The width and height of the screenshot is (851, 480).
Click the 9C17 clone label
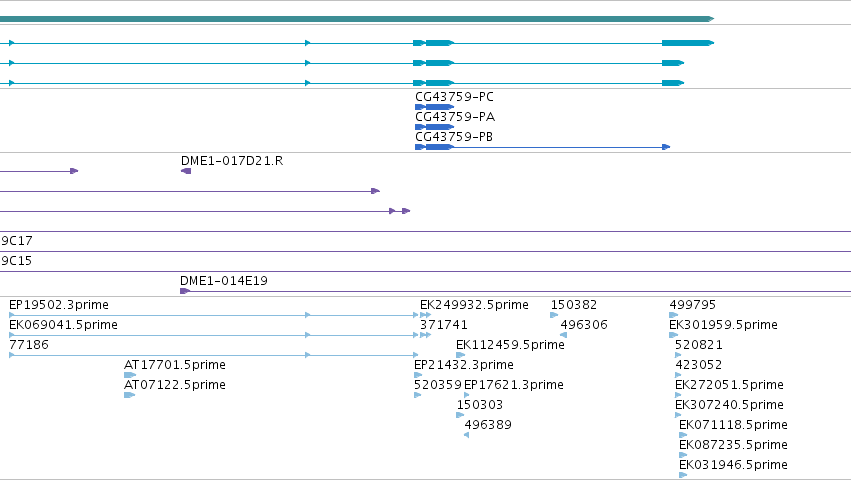pyautogui.click(x=16, y=241)
